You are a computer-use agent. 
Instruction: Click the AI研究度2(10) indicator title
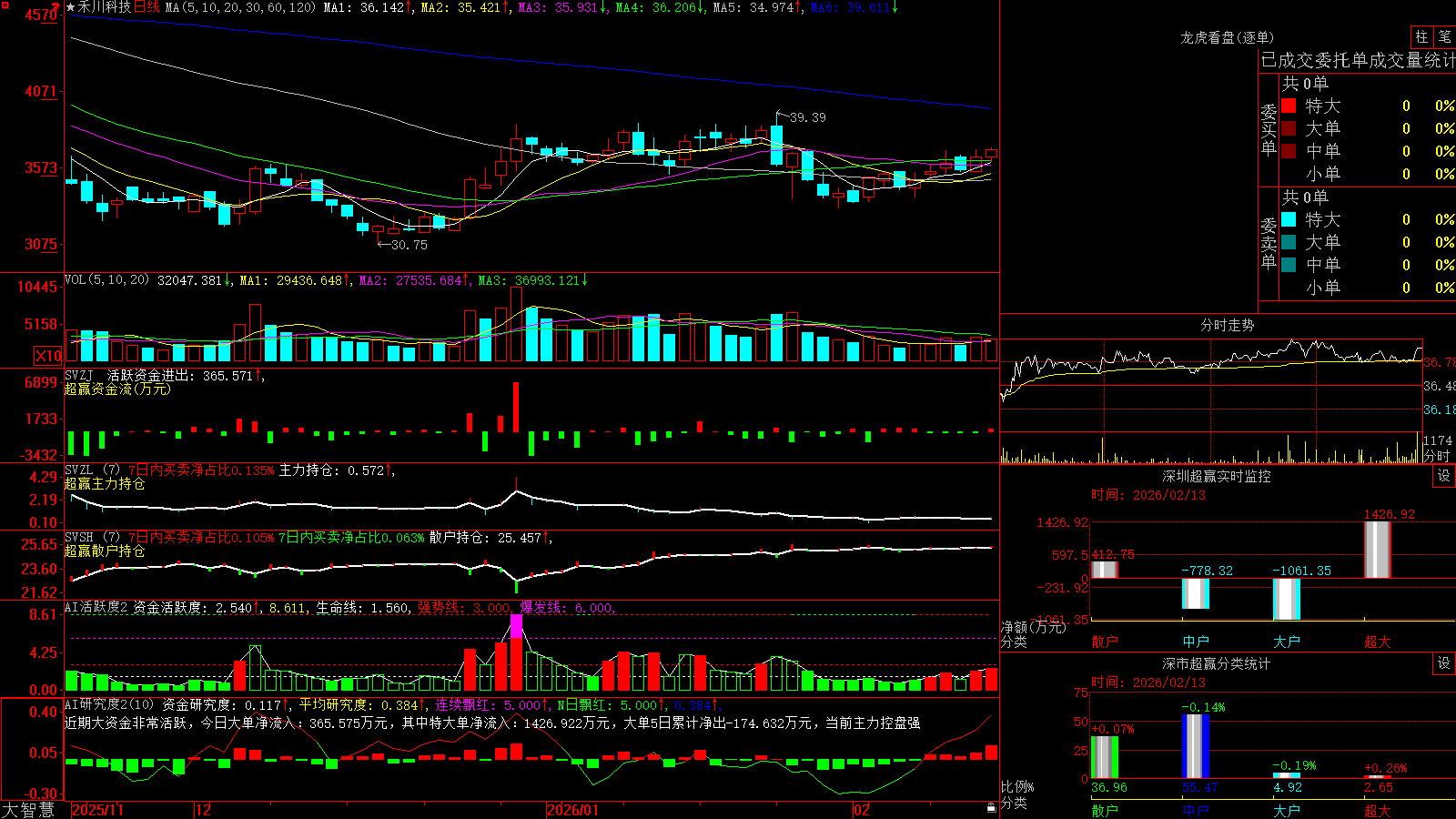[x=109, y=704]
